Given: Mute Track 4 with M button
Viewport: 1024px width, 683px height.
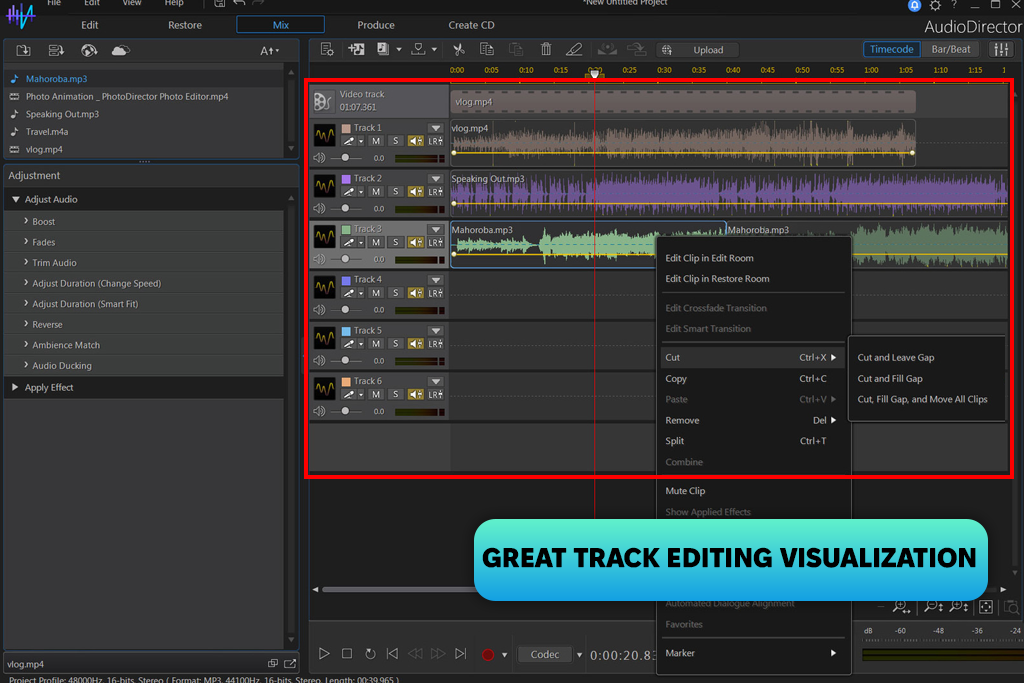Looking at the screenshot, I should tap(376, 293).
